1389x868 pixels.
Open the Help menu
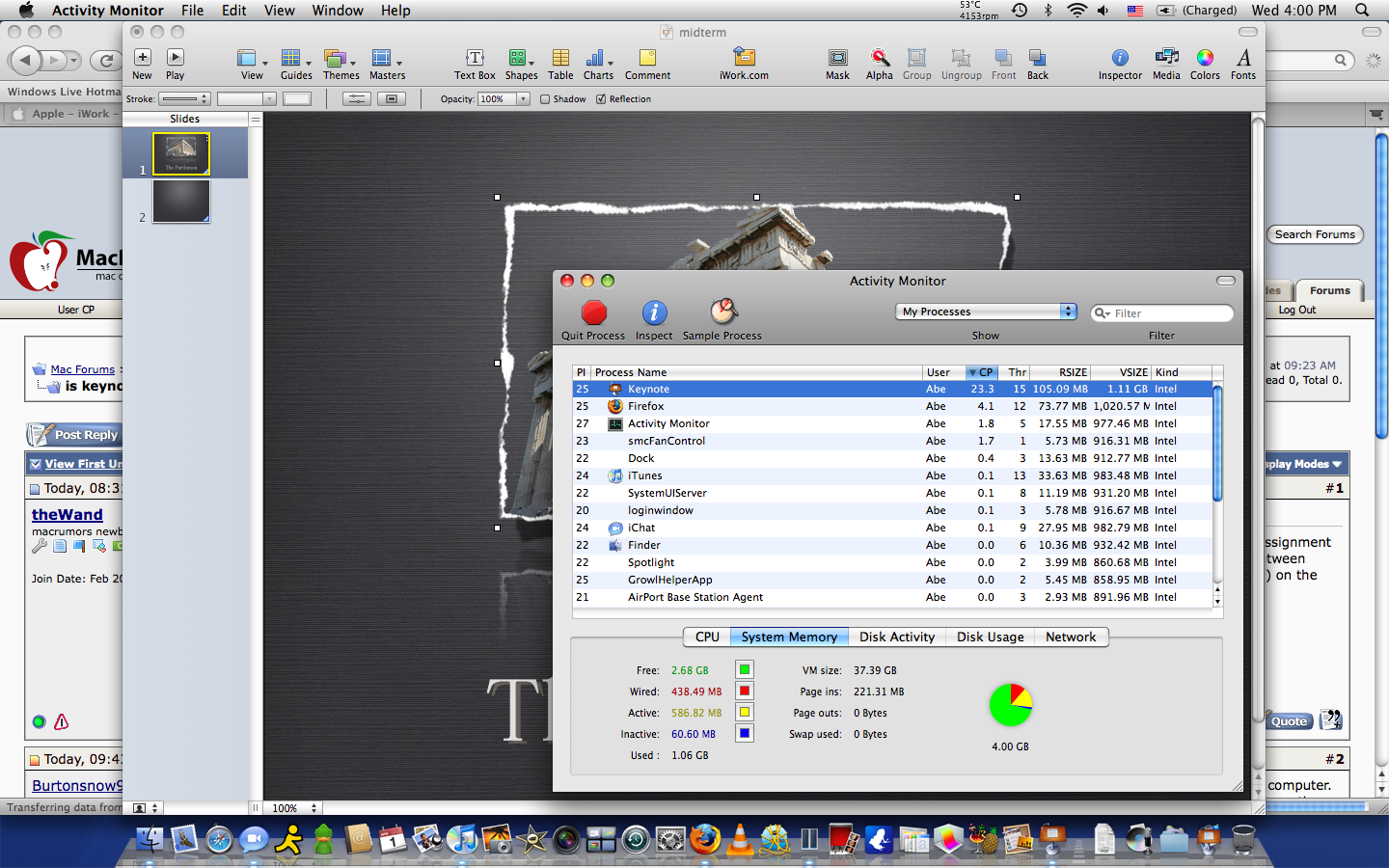point(395,11)
